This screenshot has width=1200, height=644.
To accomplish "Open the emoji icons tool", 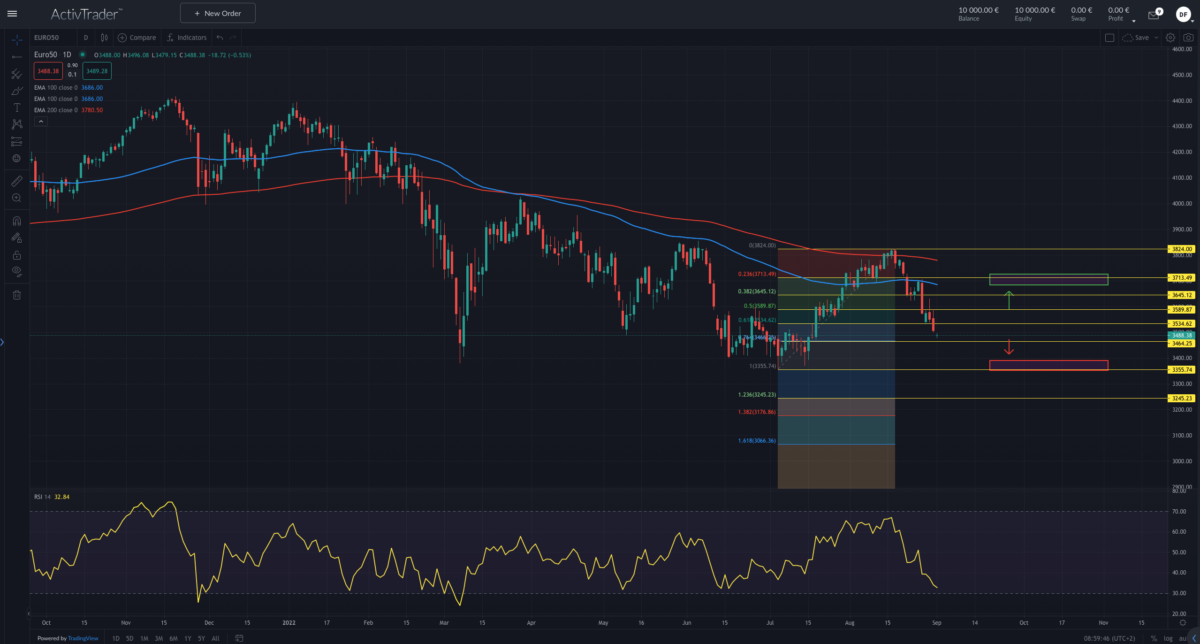I will [16, 158].
